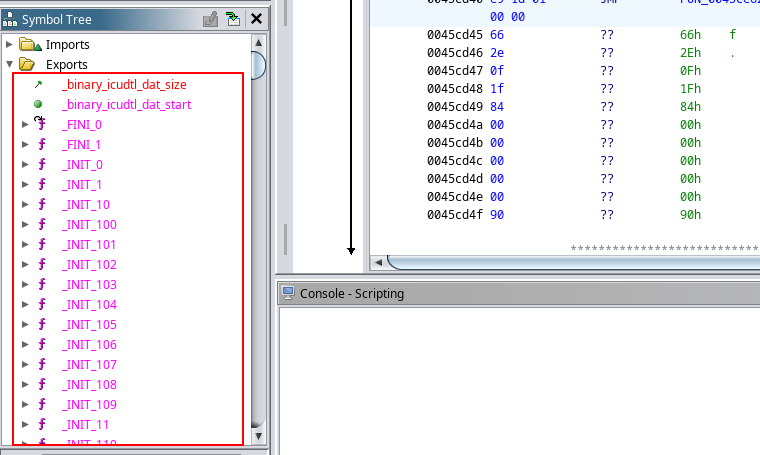Click the function icon next to _INIT_105
The image size is (760, 455).
click(41, 325)
